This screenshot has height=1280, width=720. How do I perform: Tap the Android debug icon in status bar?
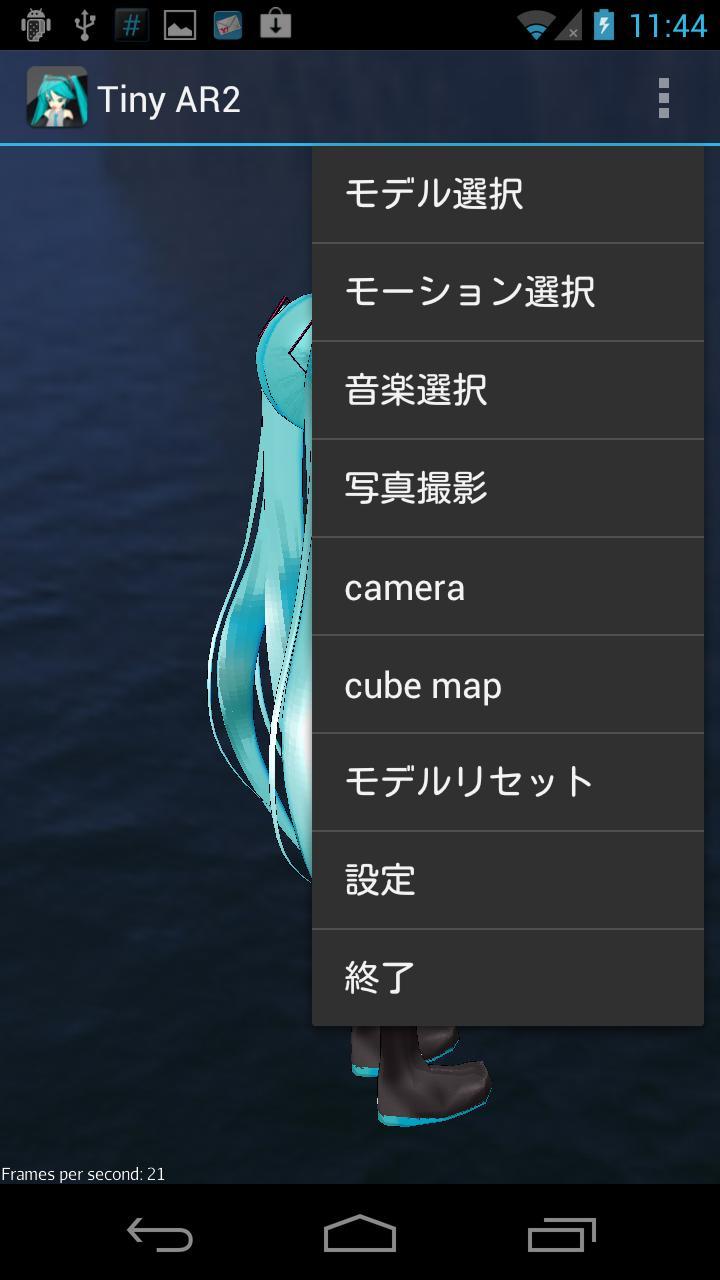35,25
